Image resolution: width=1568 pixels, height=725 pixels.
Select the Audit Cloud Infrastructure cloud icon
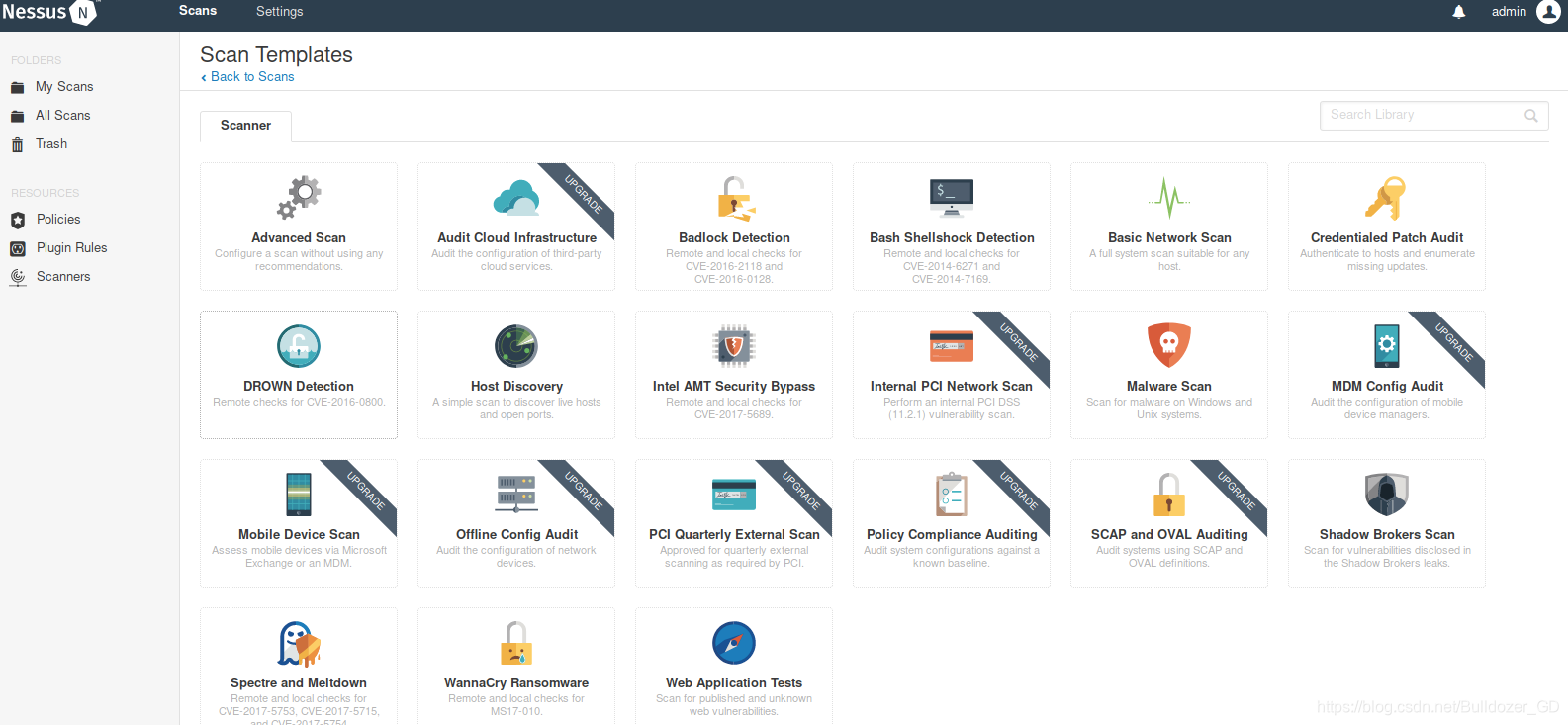pyautogui.click(x=516, y=198)
